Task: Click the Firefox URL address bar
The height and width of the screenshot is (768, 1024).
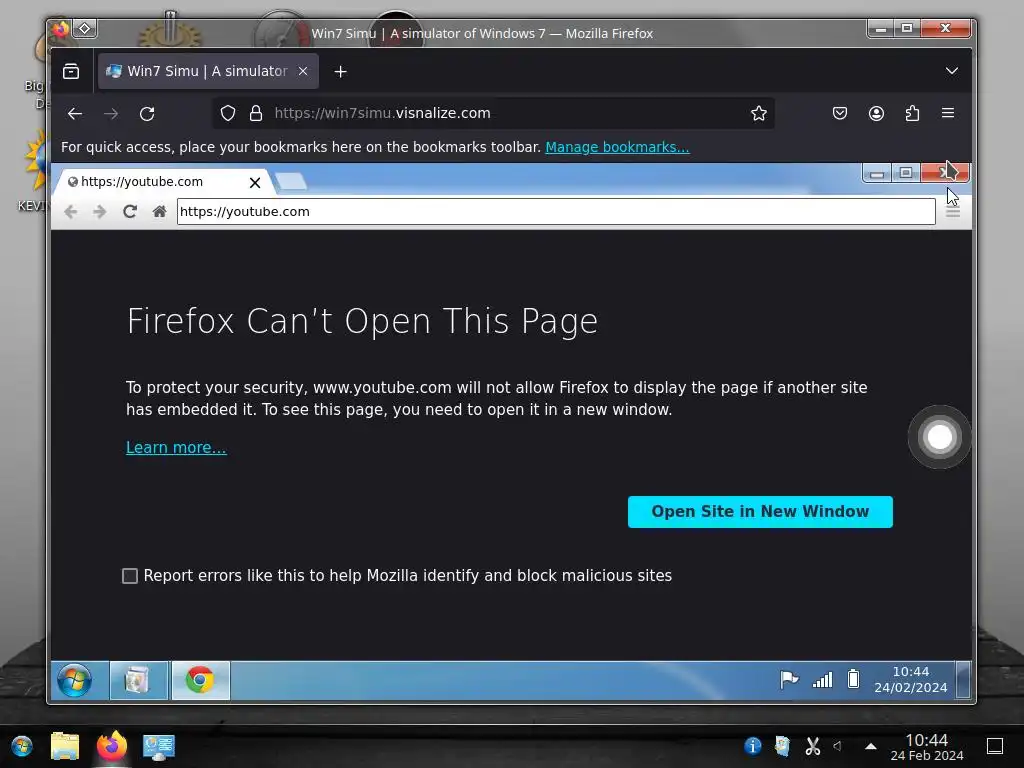Action: click(x=493, y=114)
